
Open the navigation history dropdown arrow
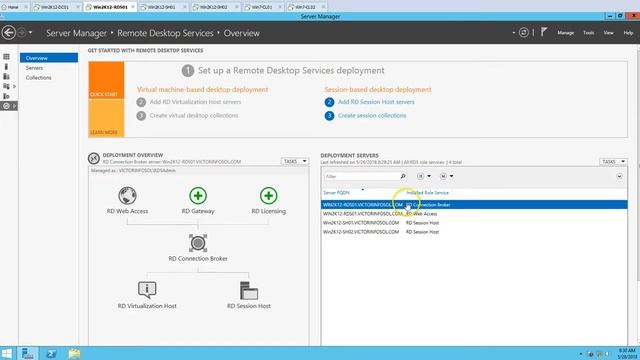(x=31, y=33)
